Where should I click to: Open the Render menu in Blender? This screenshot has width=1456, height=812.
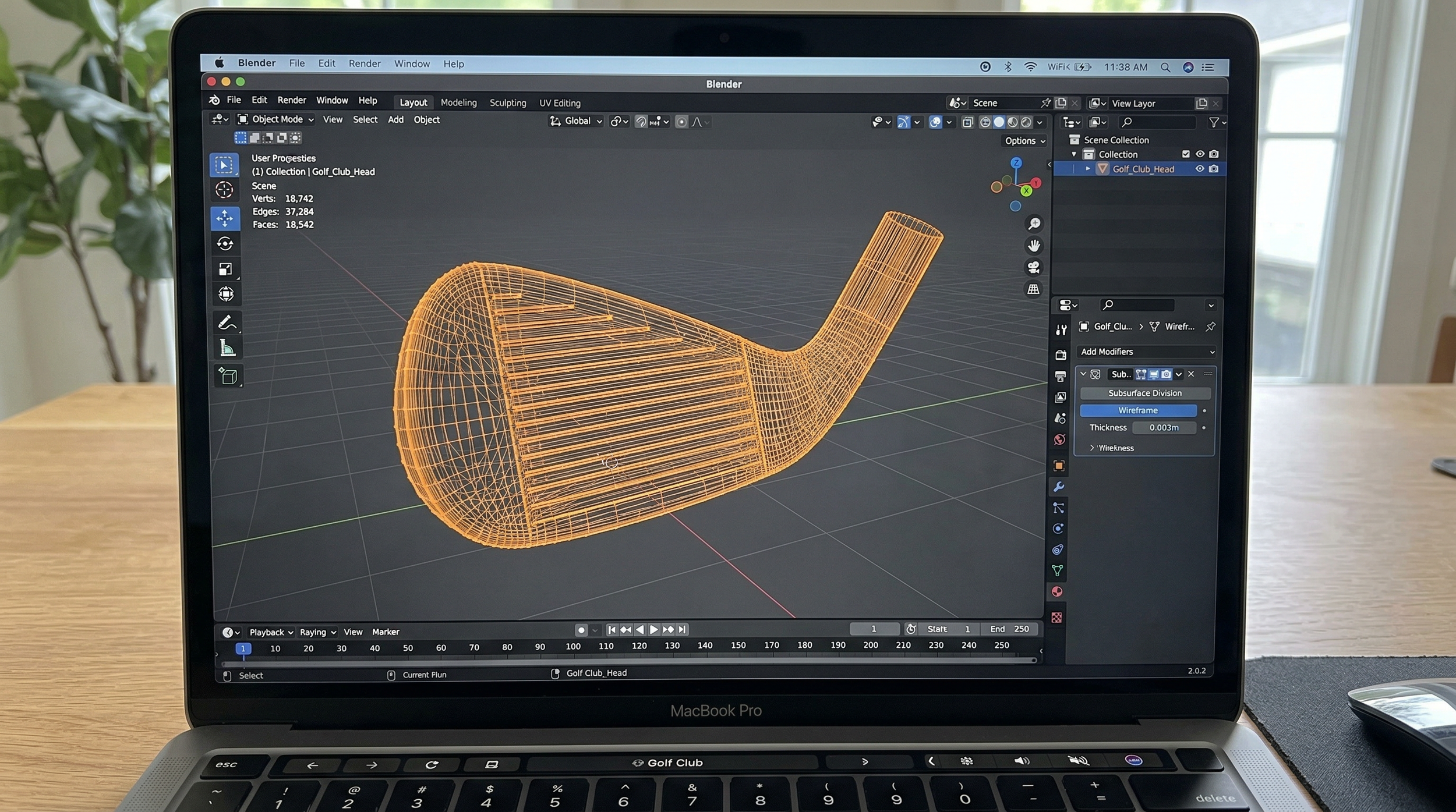[291, 100]
